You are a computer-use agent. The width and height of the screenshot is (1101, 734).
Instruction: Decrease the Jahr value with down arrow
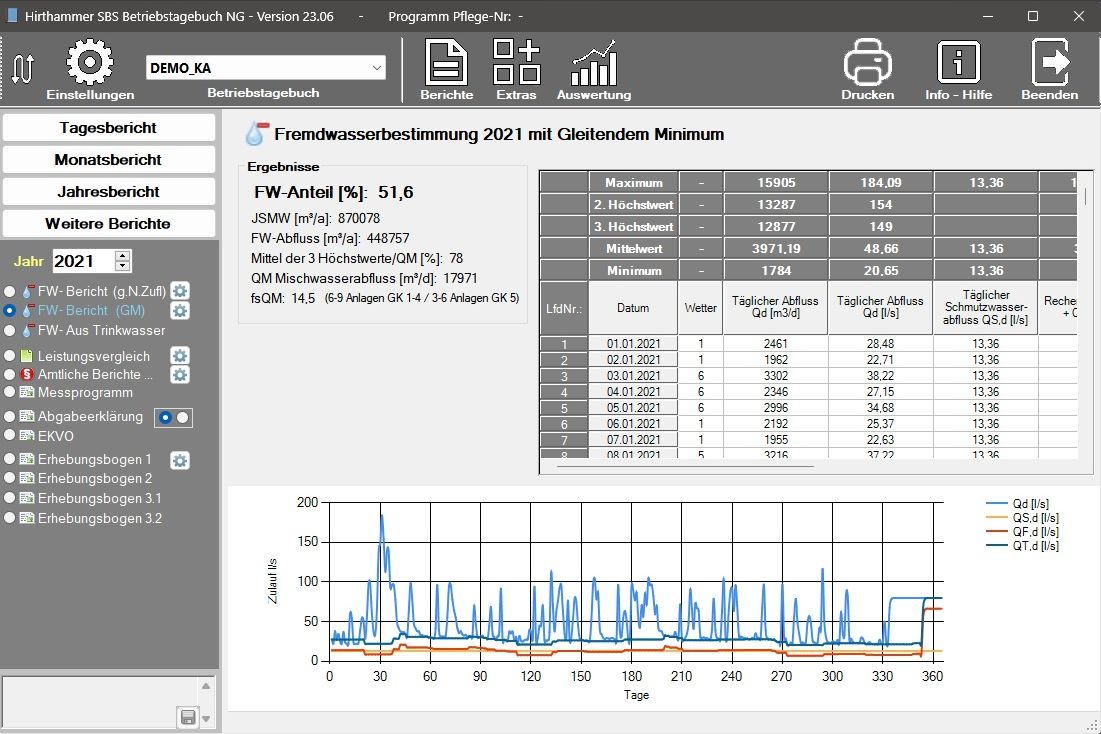coord(123,266)
